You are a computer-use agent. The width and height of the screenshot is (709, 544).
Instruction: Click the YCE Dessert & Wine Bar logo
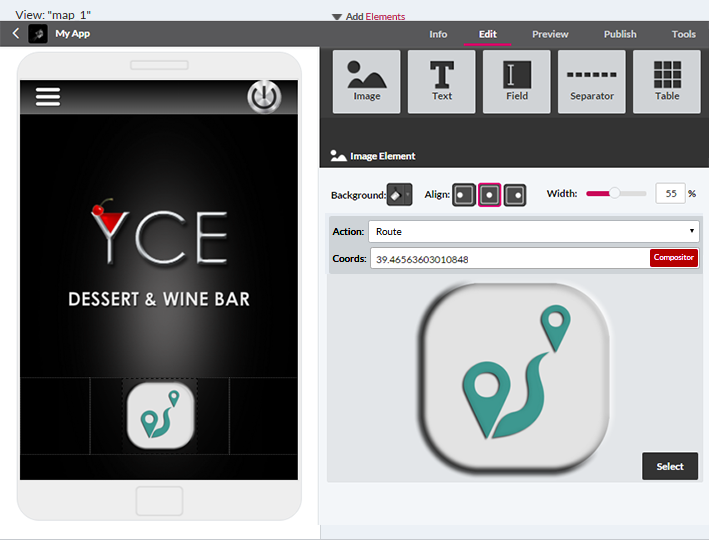(x=159, y=253)
